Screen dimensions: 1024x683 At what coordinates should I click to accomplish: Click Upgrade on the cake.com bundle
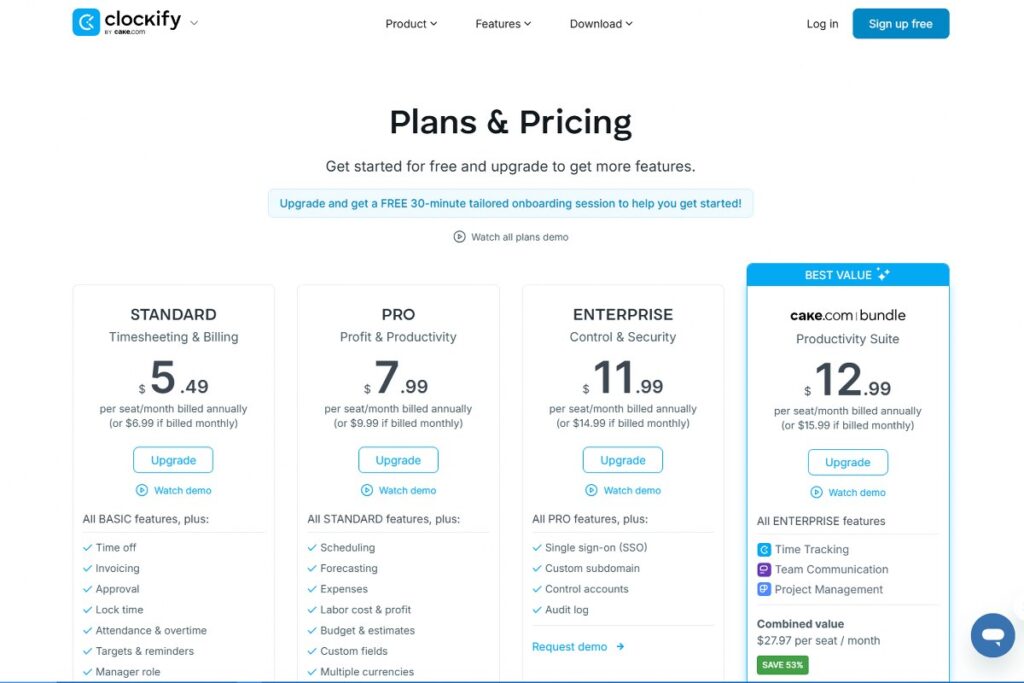[x=847, y=462]
